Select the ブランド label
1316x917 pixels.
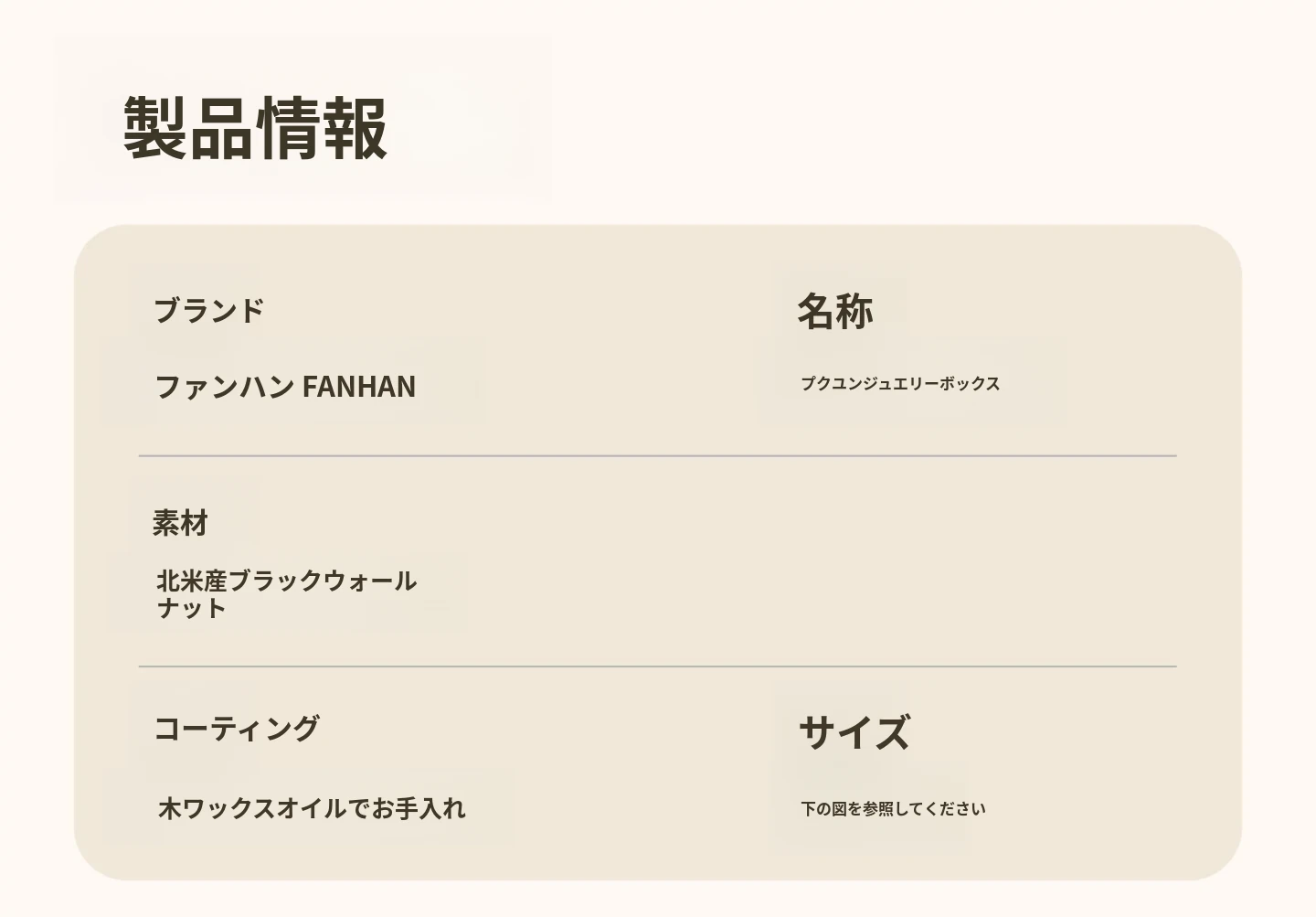tap(208, 311)
